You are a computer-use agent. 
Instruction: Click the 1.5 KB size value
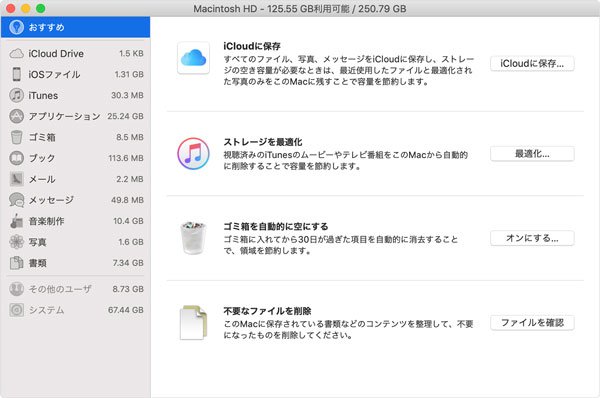click(x=131, y=54)
